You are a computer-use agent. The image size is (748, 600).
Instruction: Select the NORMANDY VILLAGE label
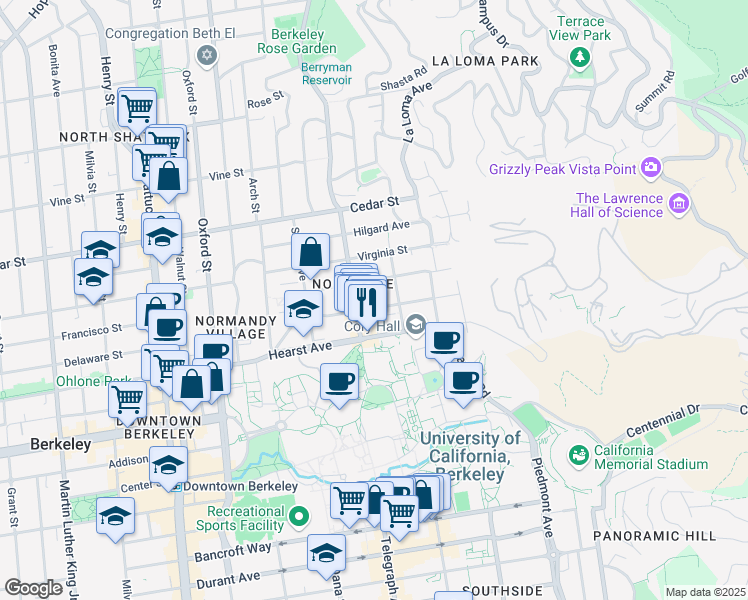(x=236, y=327)
